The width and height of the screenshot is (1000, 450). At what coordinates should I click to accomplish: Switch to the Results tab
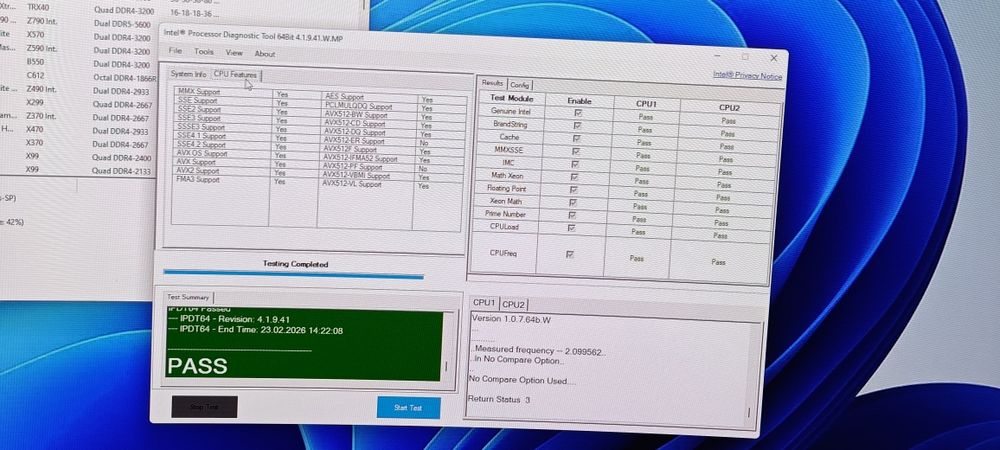(x=492, y=83)
